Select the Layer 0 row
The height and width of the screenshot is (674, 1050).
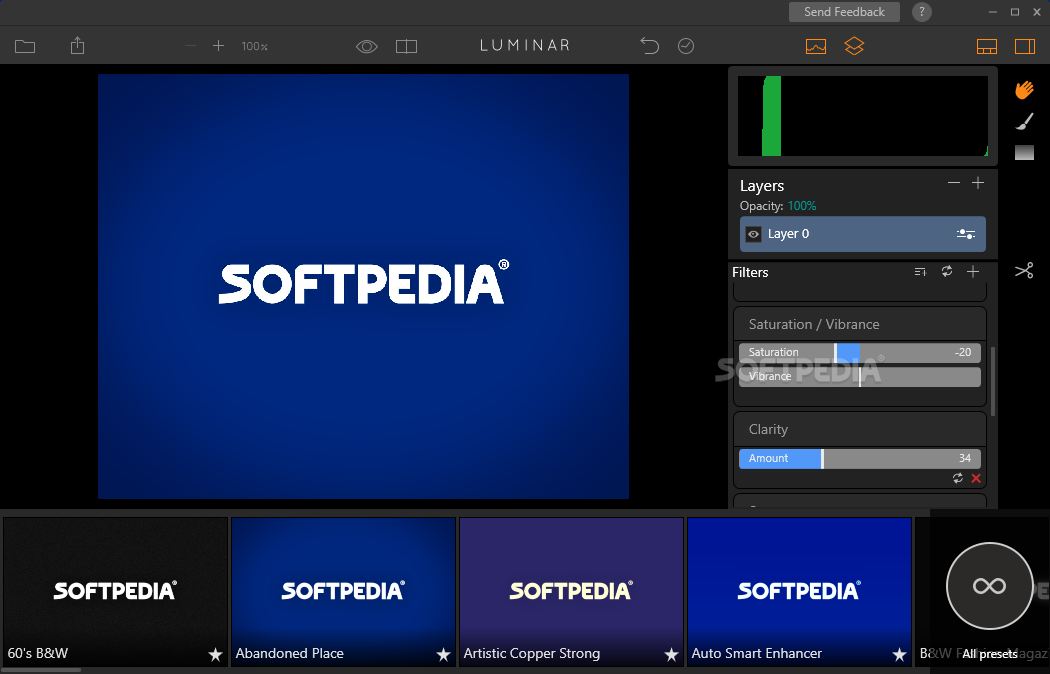[862, 234]
